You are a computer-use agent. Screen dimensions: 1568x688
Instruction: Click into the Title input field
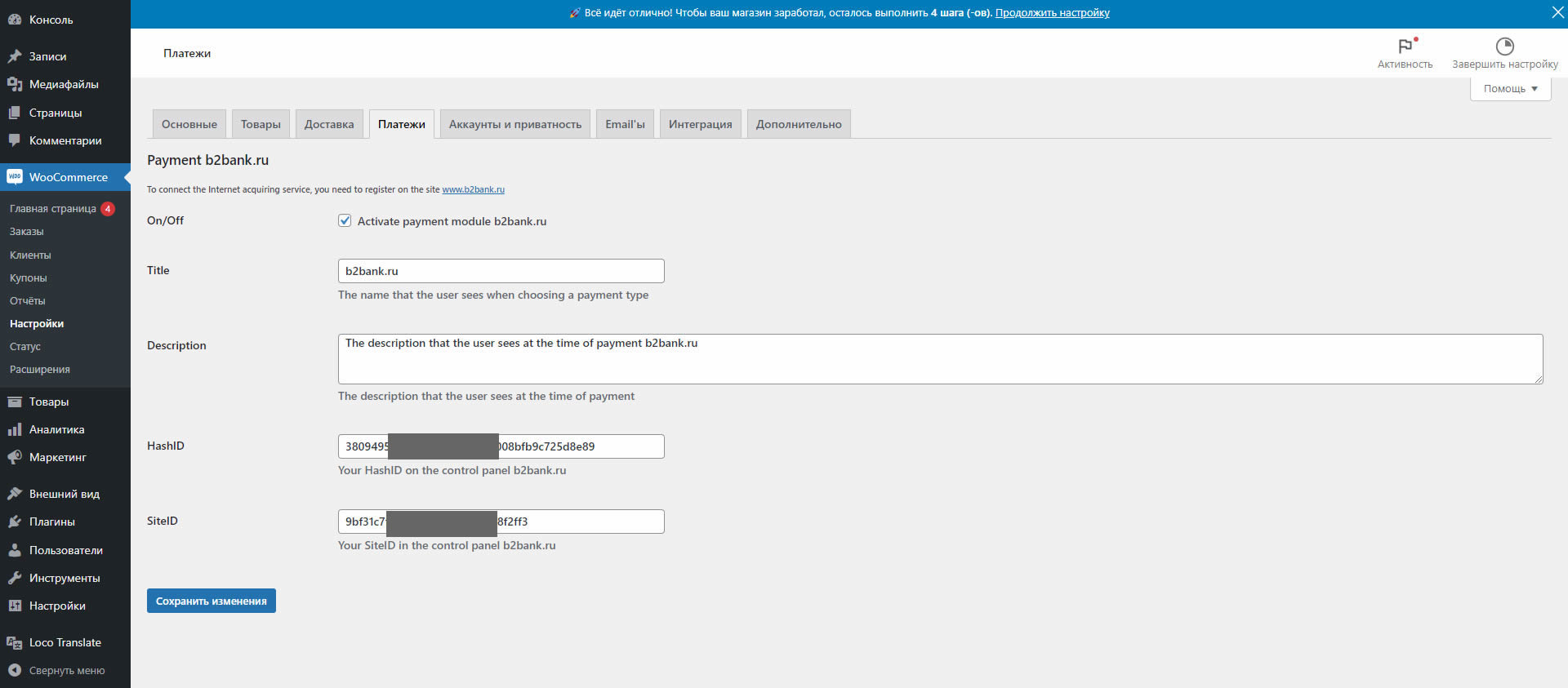(501, 272)
